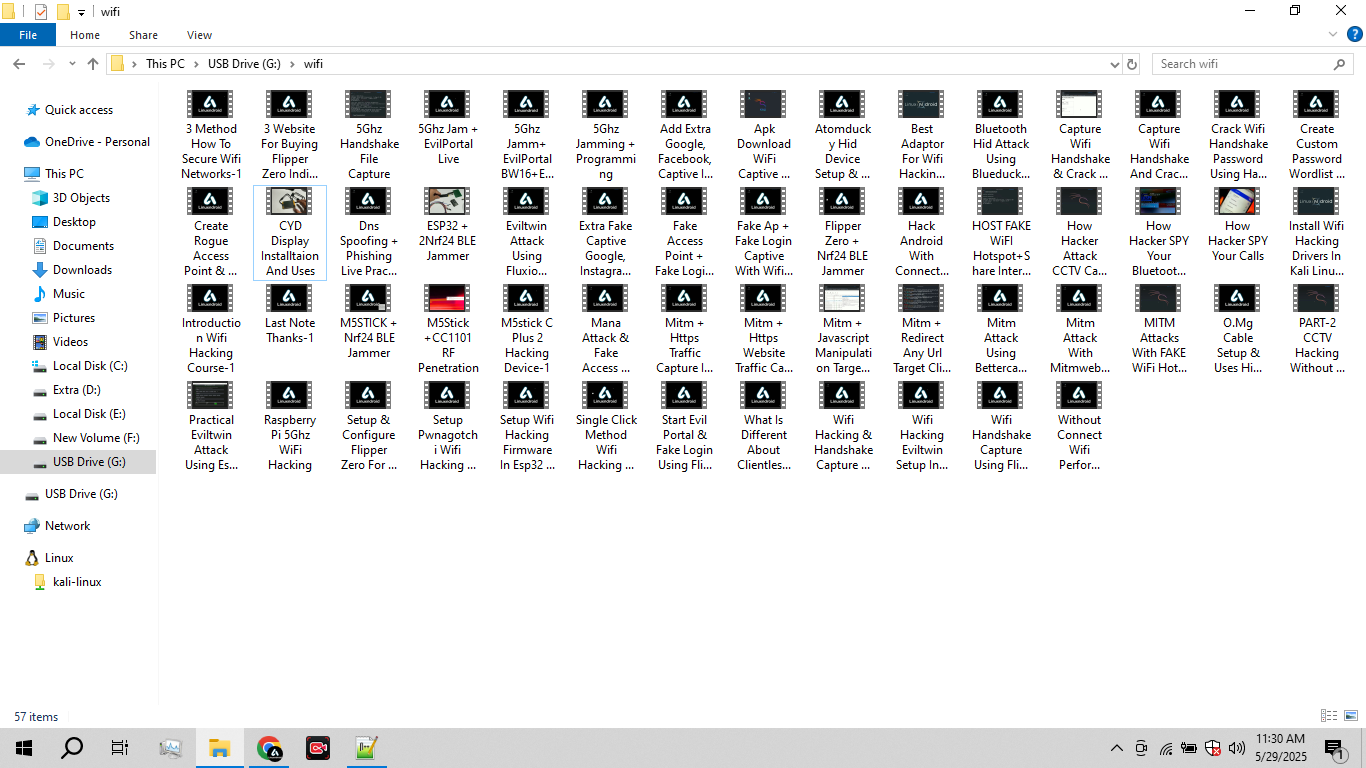Screen dimensions: 1366x768
Task: Expand the ribbon with the chevron
Action: (x=1333, y=35)
